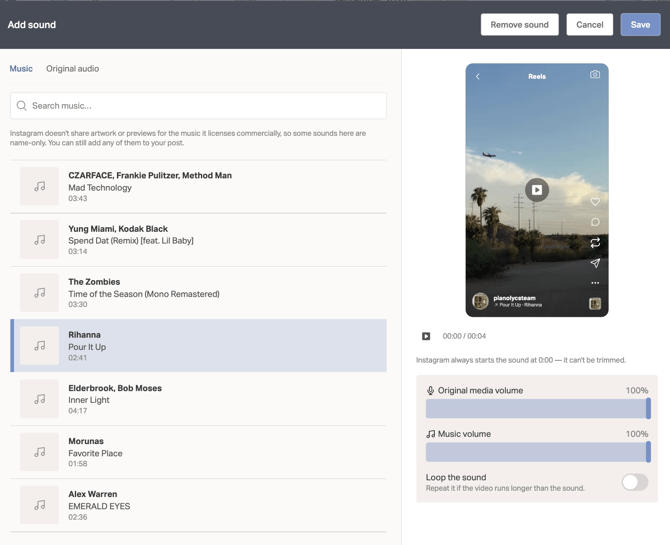Click the comment bubble icon in the preview

pos(595,222)
